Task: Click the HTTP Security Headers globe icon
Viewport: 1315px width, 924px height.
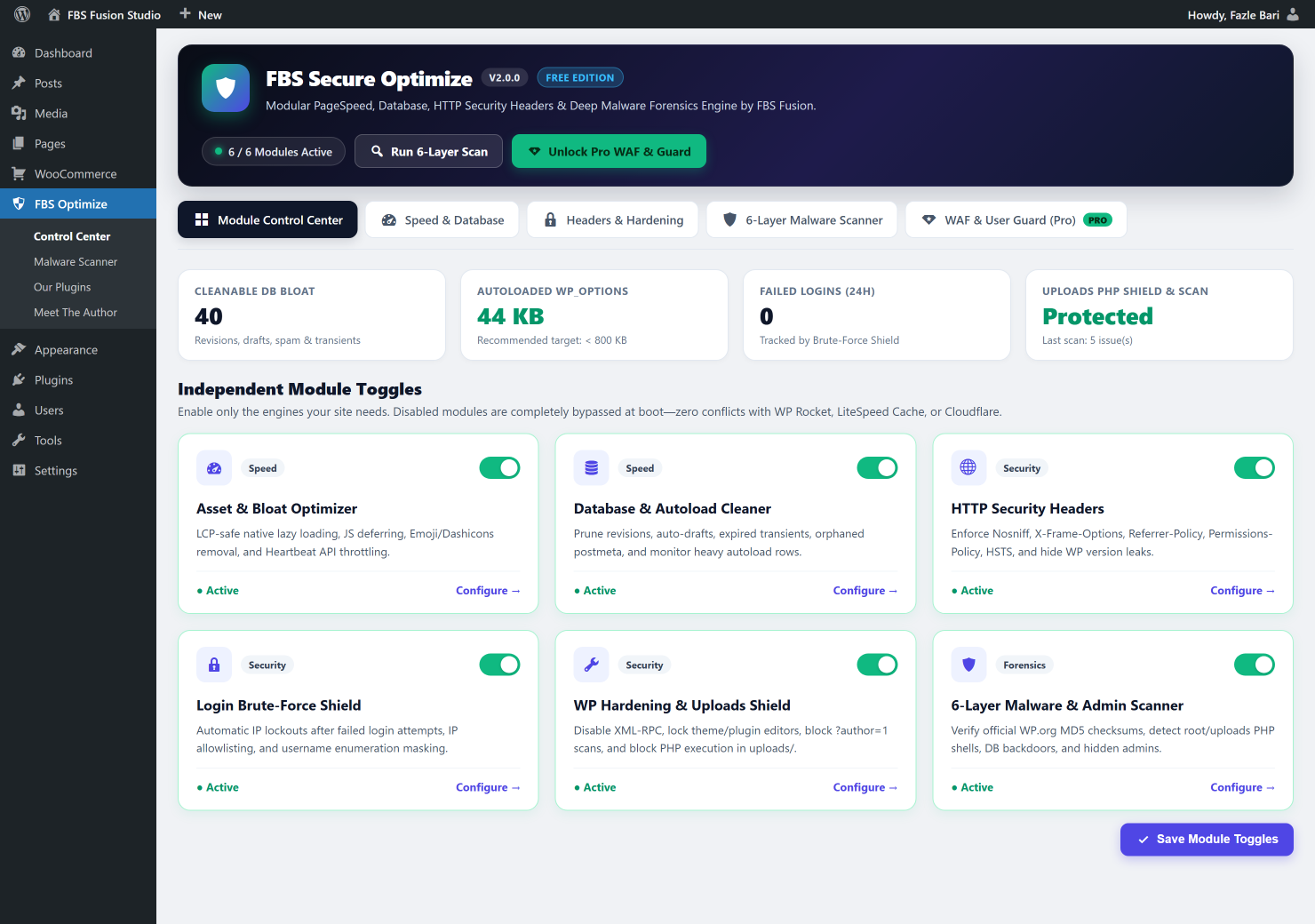Action: point(968,468)
